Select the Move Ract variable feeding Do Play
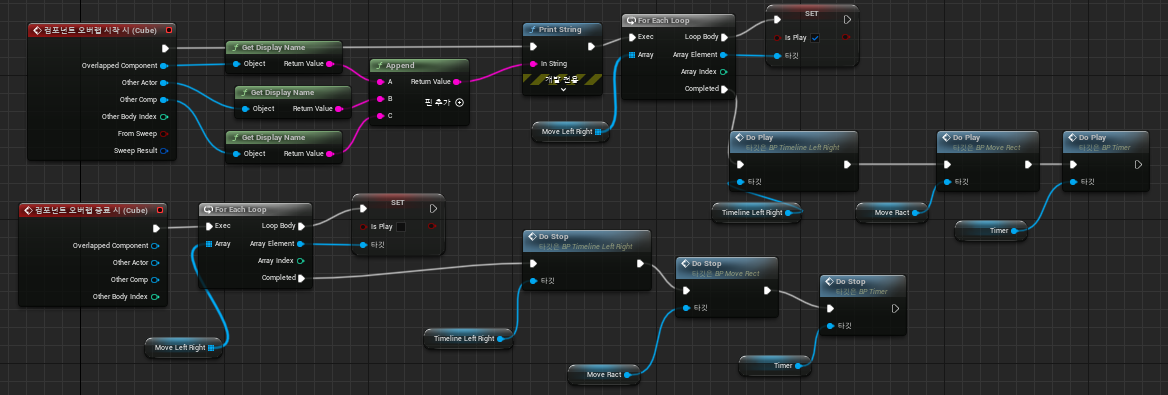The height and width of the screenshot is (395, 1168). [892, 213]
